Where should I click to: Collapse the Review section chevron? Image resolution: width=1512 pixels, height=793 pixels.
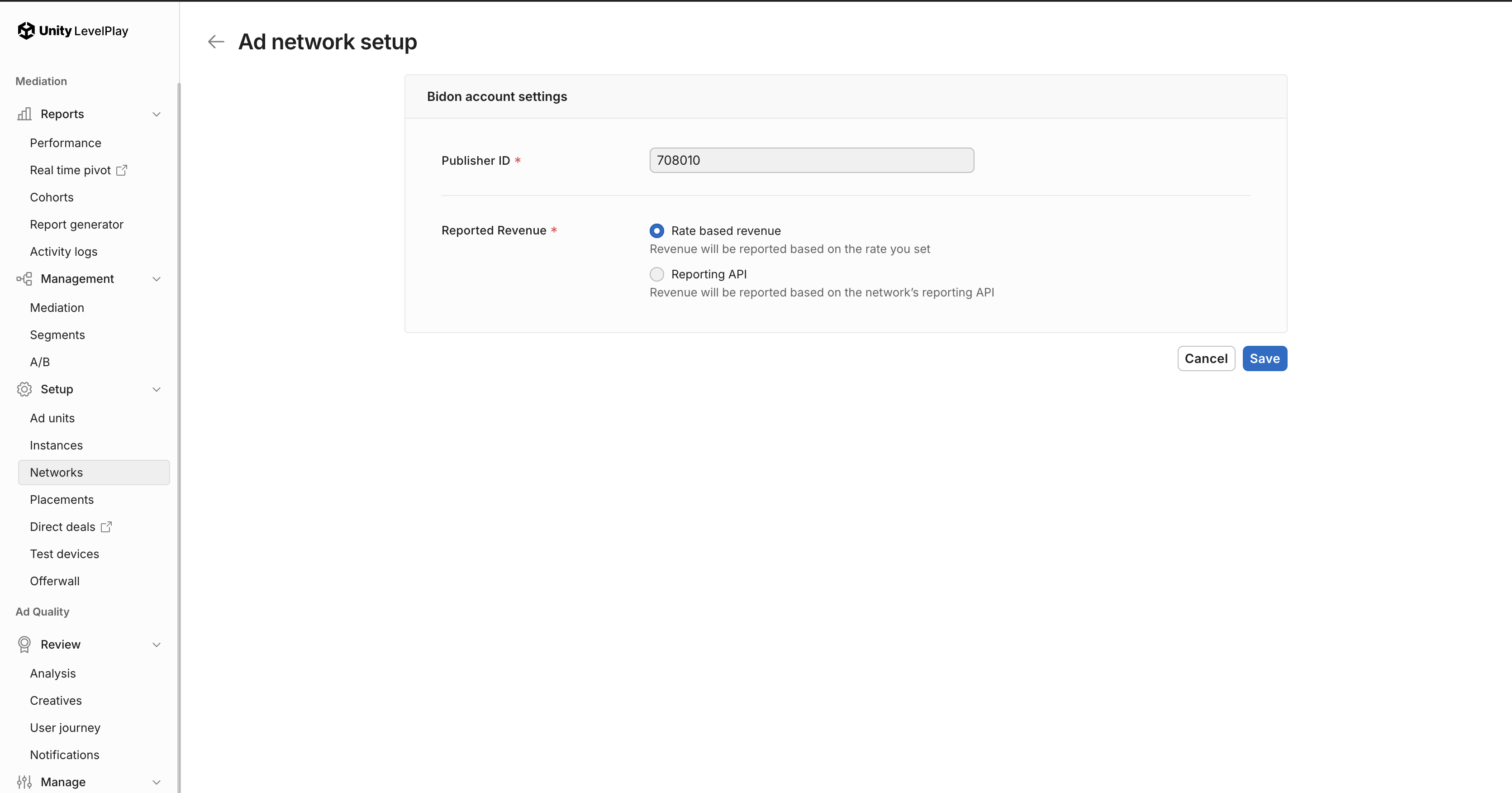coord(156,644)
